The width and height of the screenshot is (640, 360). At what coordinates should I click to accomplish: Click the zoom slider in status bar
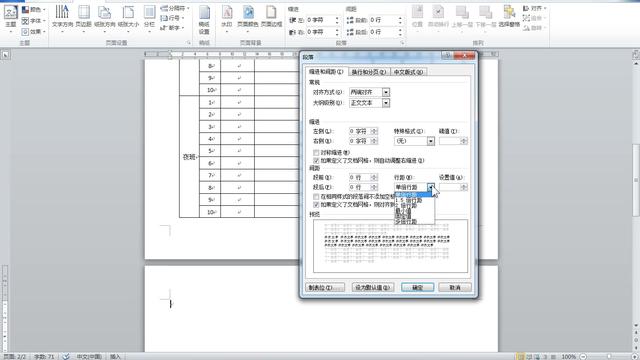coord(609,356)
